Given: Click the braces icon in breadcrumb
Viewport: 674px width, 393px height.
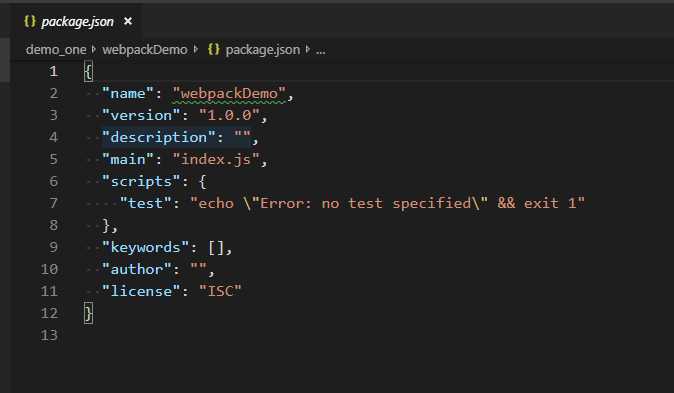Looking at the screenshot, I should point(214,49).
